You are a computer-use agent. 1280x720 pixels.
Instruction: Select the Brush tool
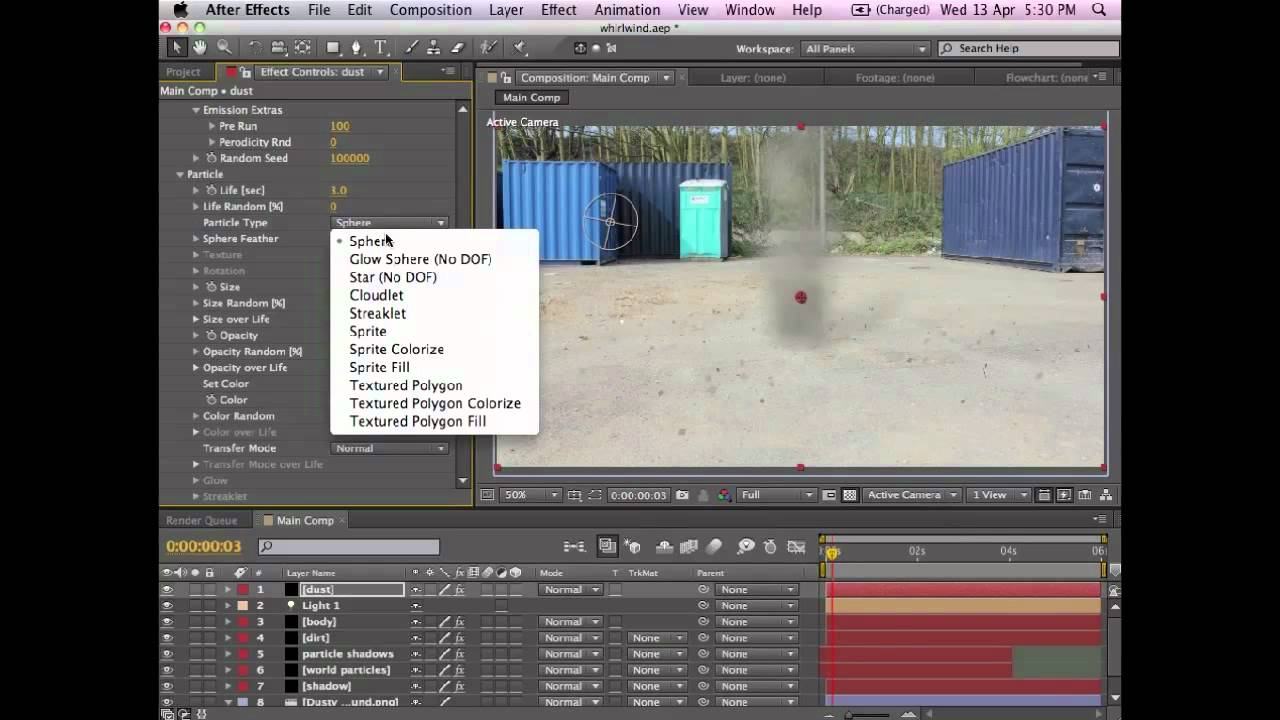[412, 47]
